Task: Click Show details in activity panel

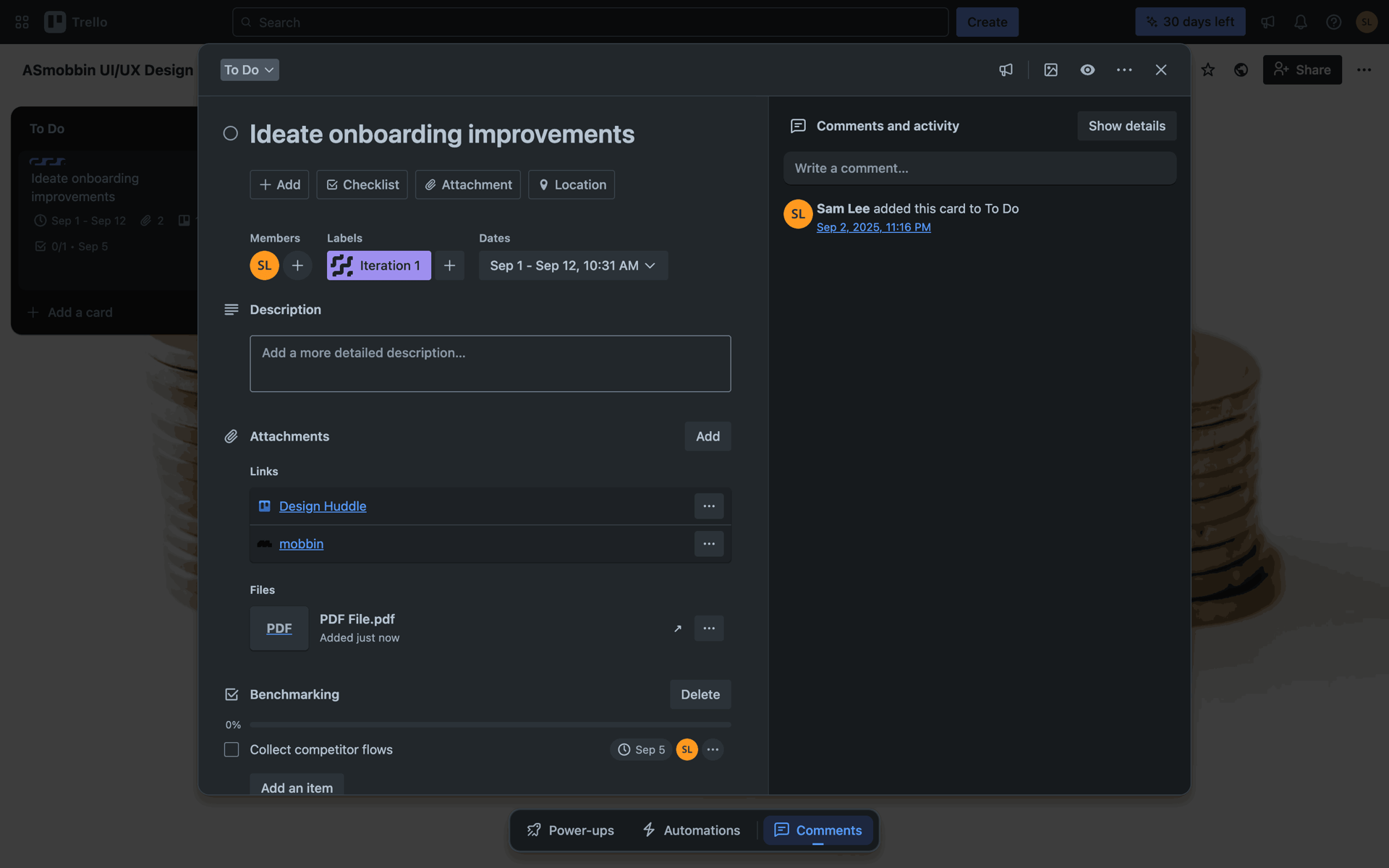Action: 1126,126
